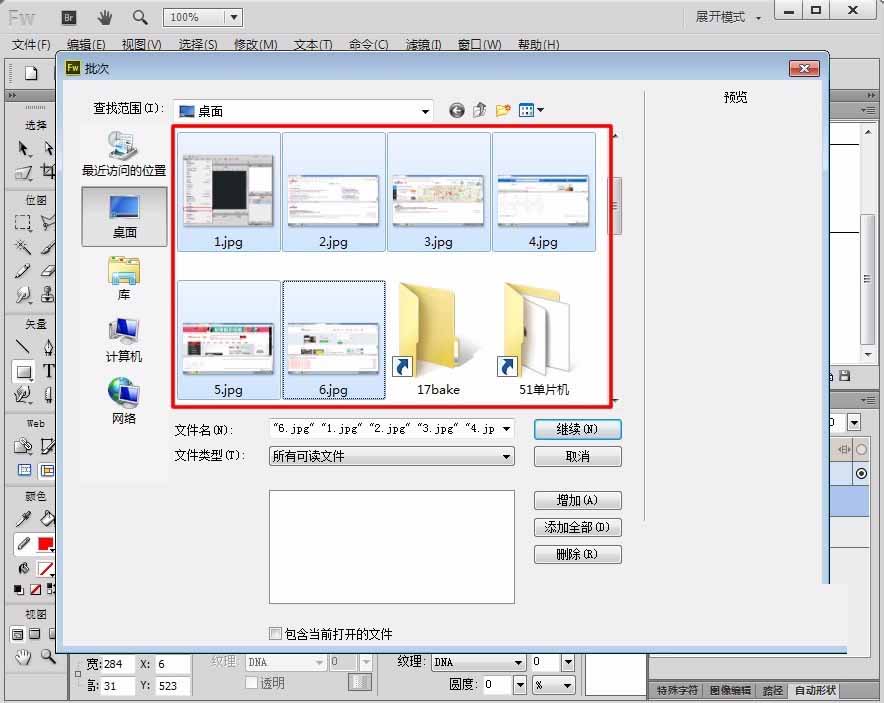Viewport: 884px width, 703px height.
Task: Select the Pen tool
Action: (49, 347)
